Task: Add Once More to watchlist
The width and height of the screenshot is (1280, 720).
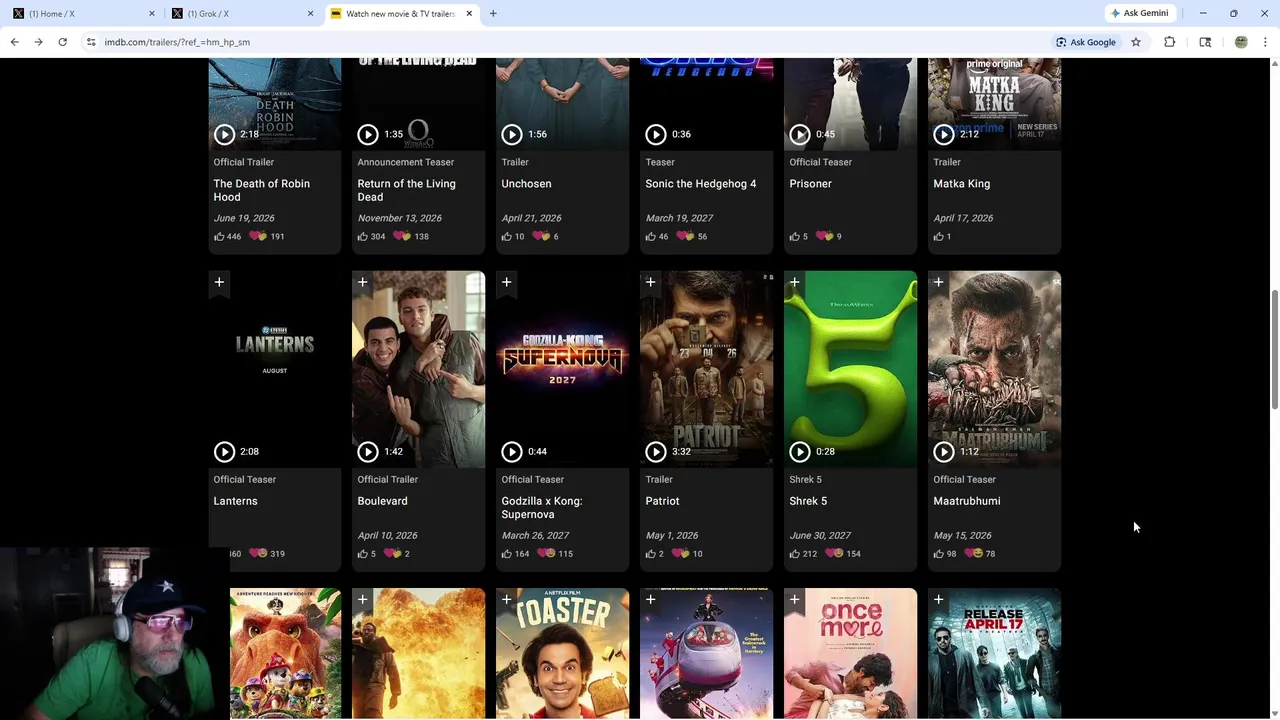Action: tap(795, 600)
